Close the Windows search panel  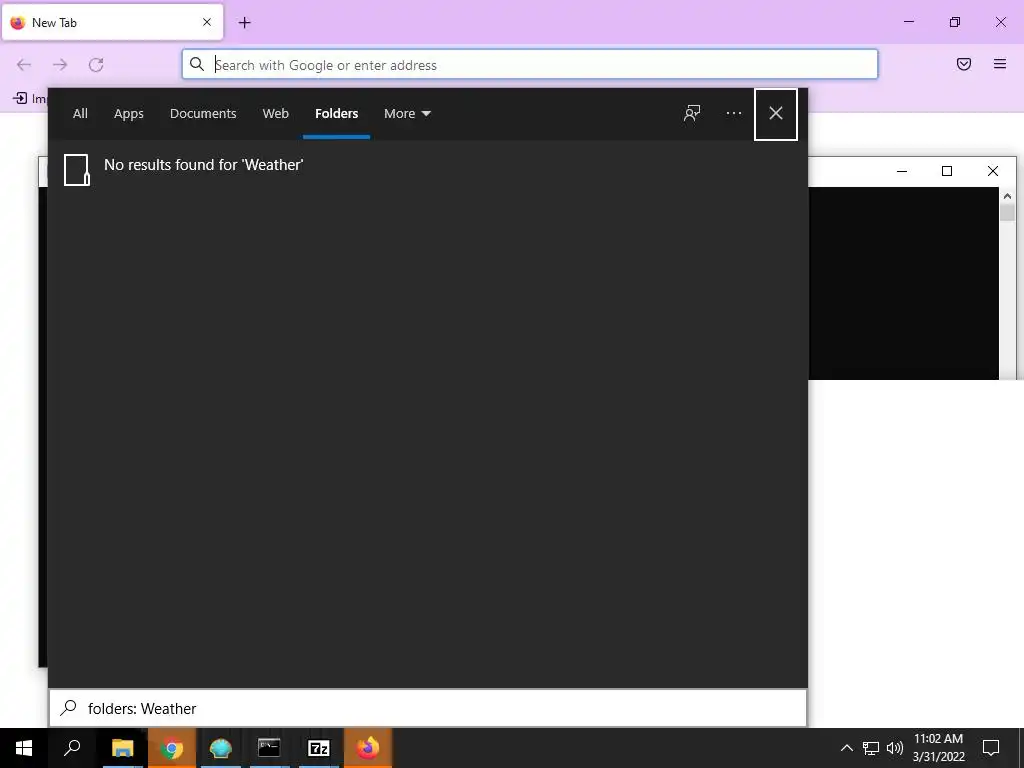pos(776,114)
